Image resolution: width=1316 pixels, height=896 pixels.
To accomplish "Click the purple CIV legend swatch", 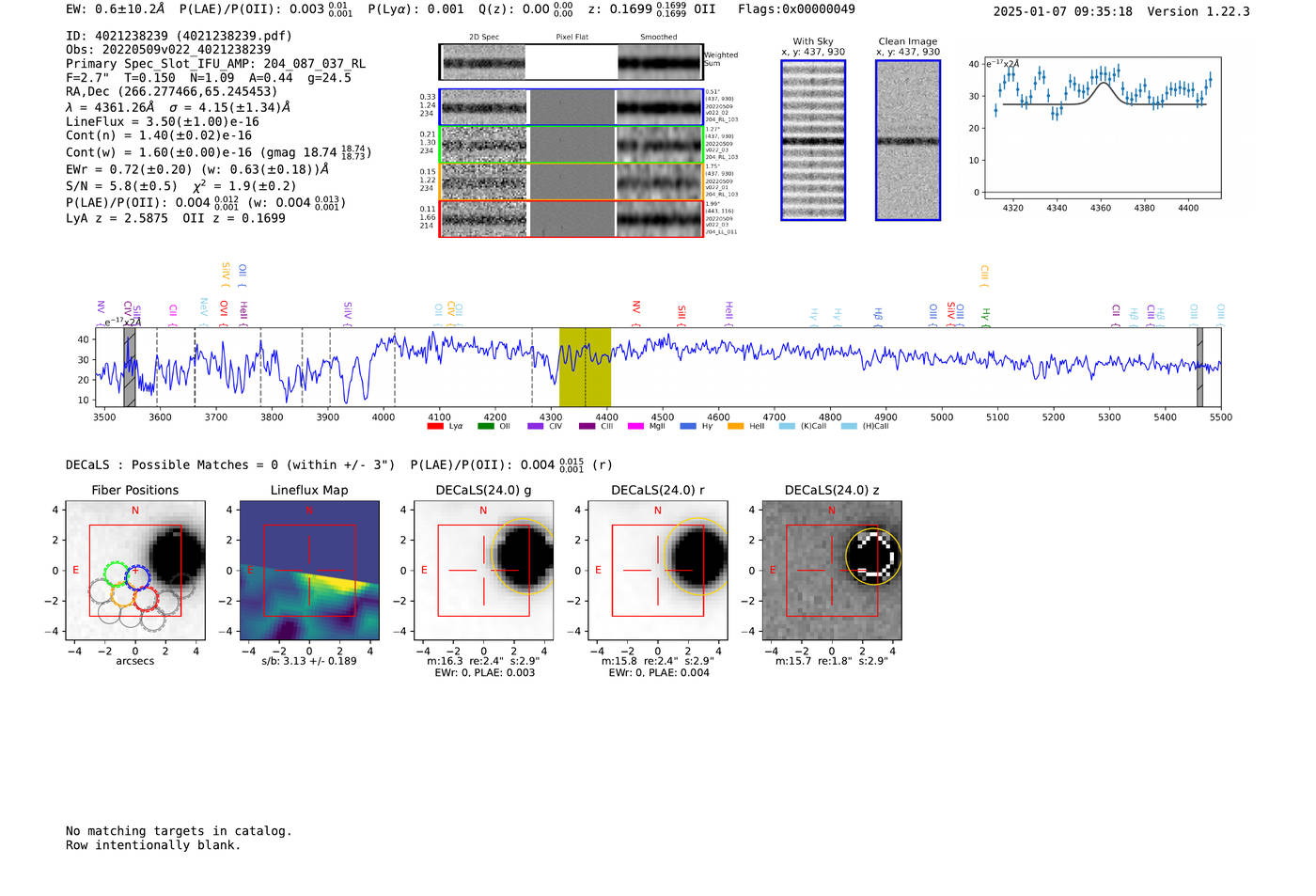I will [536, 426].
